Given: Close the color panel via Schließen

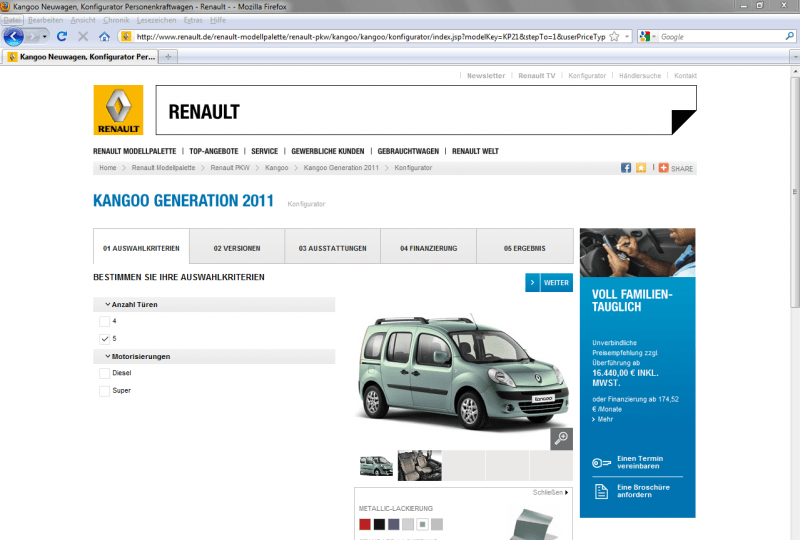Looking at the screenshot, I should coord(551,493).
